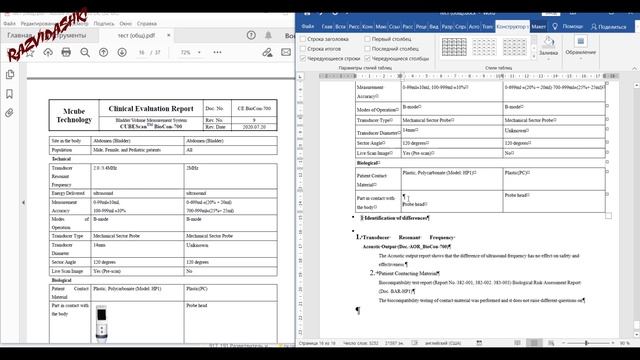Open more tools ellipsis in Acrobat toolbar
Screen dimensions: 640x360
pyautogui.click(x=217, y=52)
